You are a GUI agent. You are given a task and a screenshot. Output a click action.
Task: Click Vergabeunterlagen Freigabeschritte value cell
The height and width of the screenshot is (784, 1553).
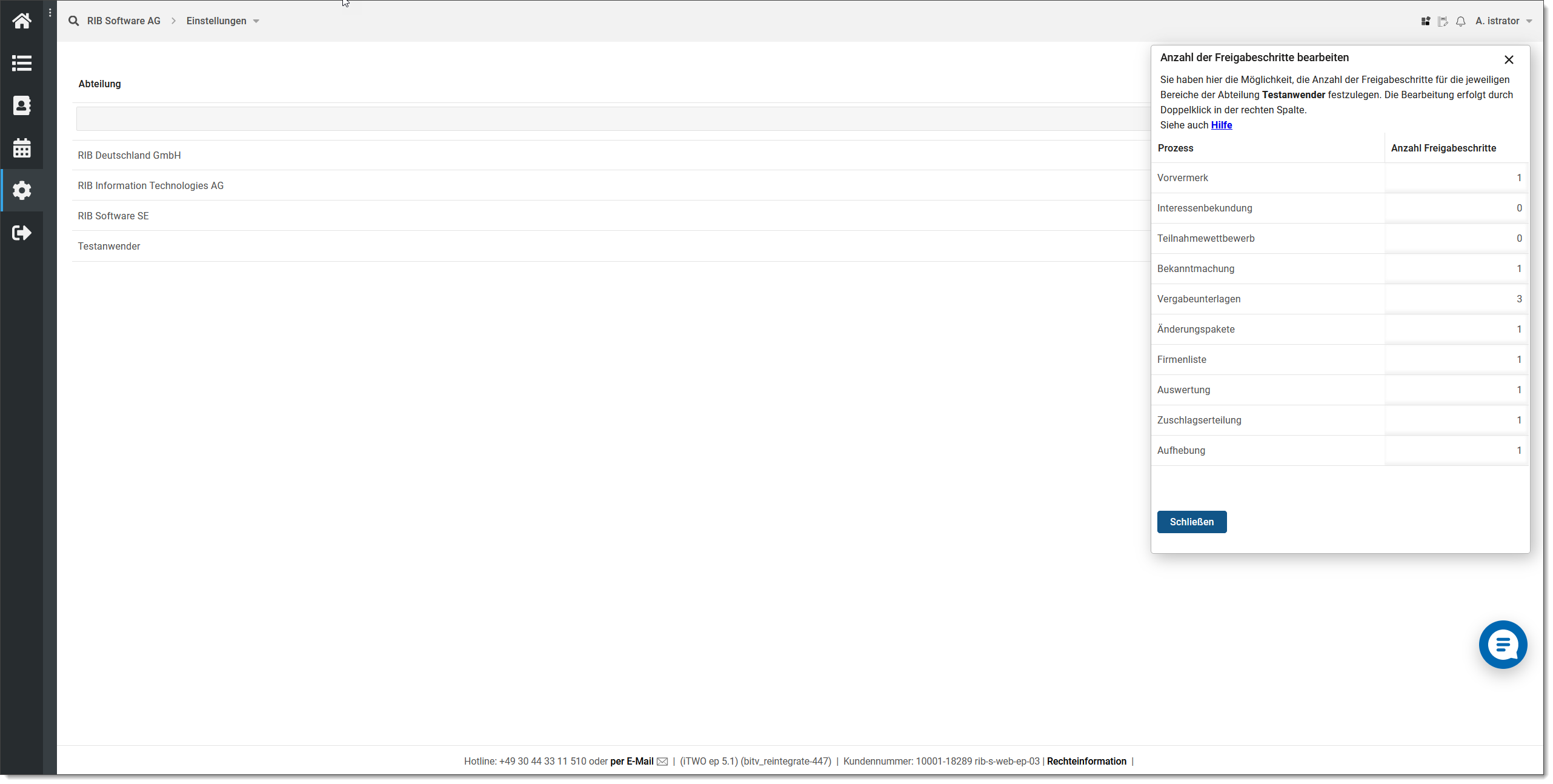coord(1455,299)
